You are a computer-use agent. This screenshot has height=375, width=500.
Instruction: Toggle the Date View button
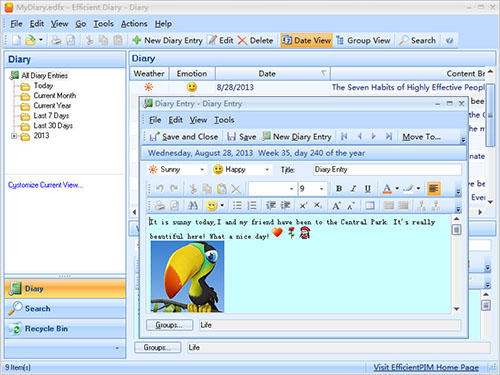(307, 40)
